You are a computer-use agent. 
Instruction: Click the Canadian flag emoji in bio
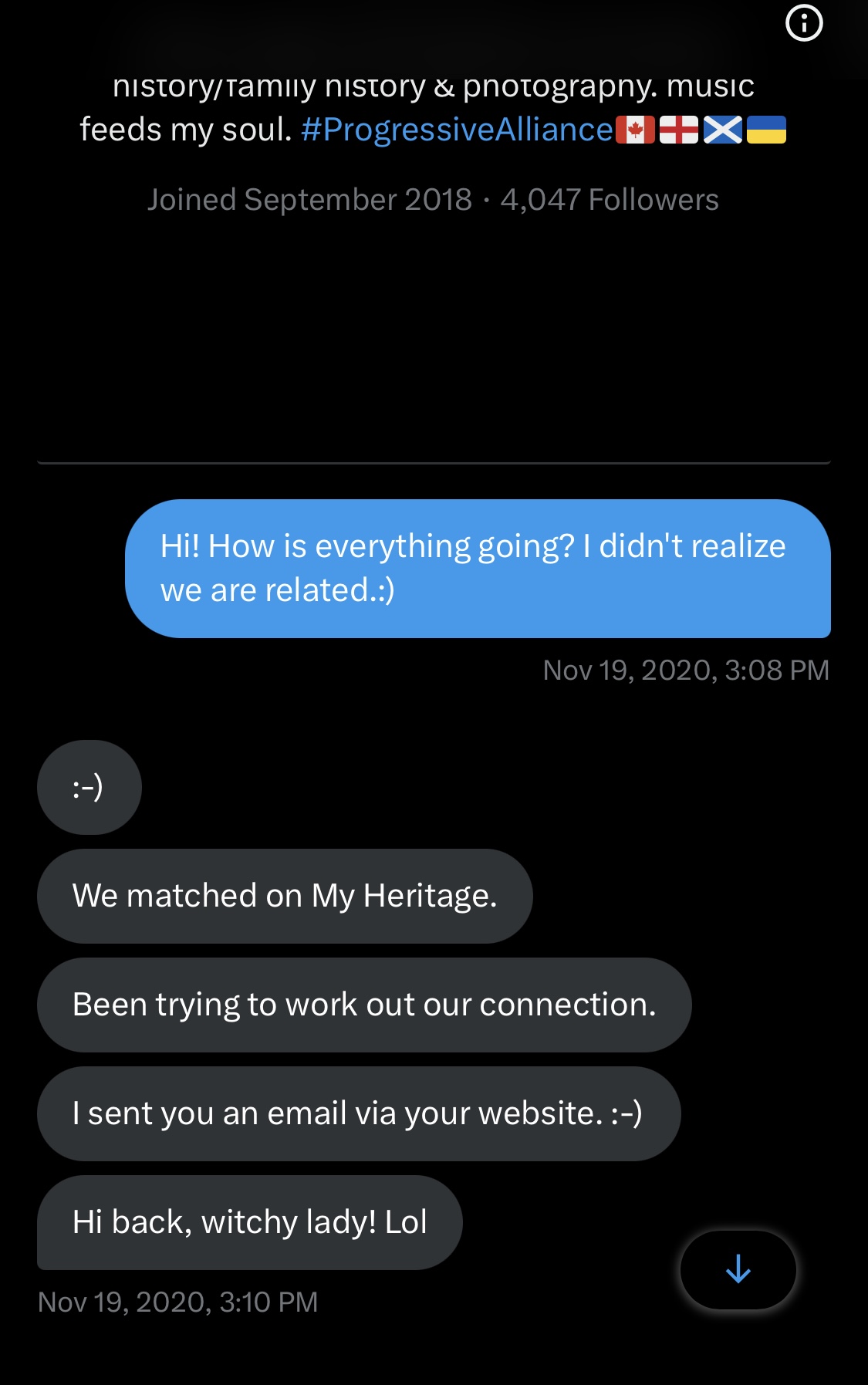click(x=635, y=130)
